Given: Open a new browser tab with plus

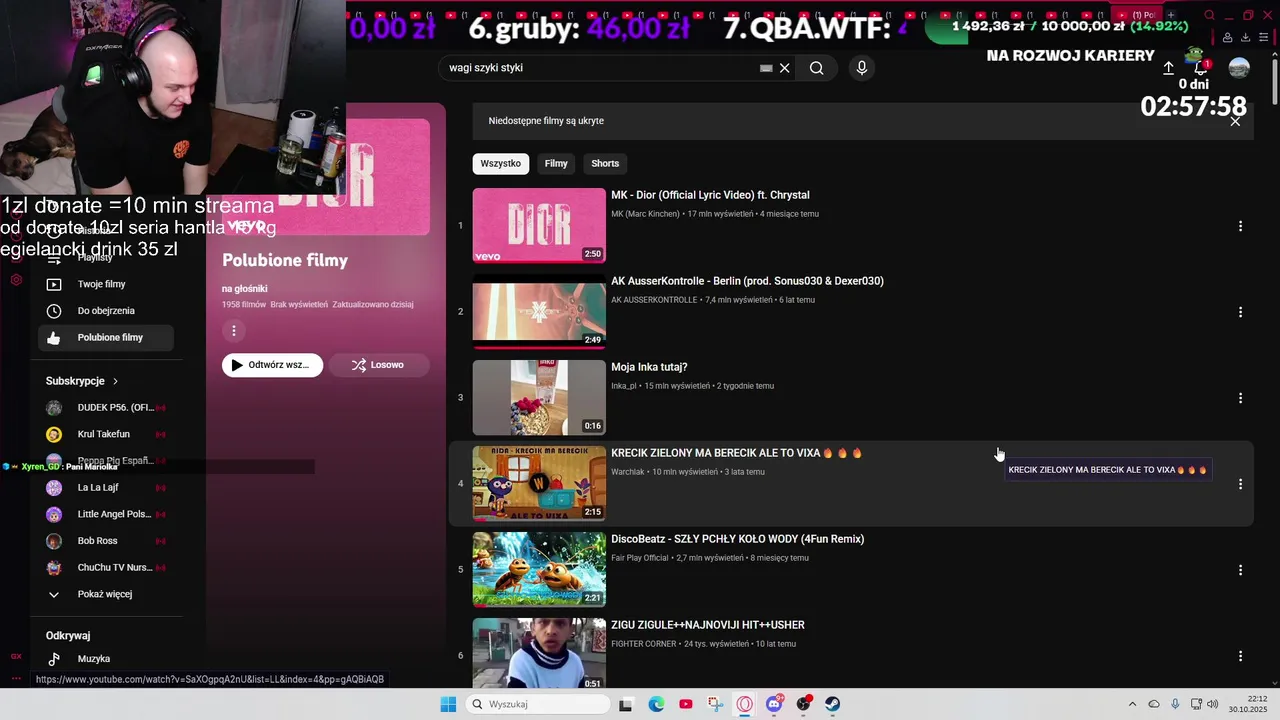Looking at the screenshot, I should pos(1171,15).
